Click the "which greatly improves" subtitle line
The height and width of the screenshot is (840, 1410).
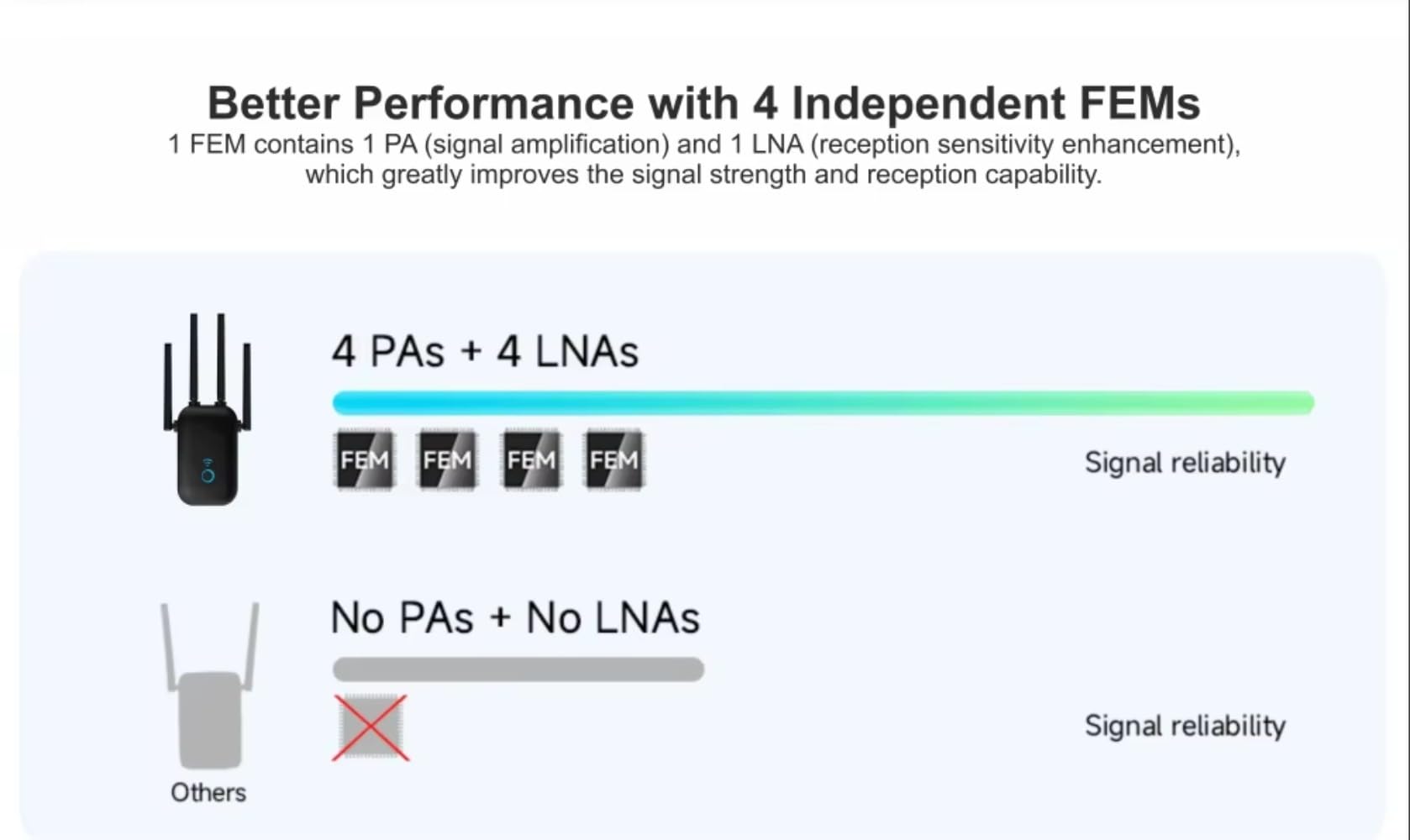(703, 175)
